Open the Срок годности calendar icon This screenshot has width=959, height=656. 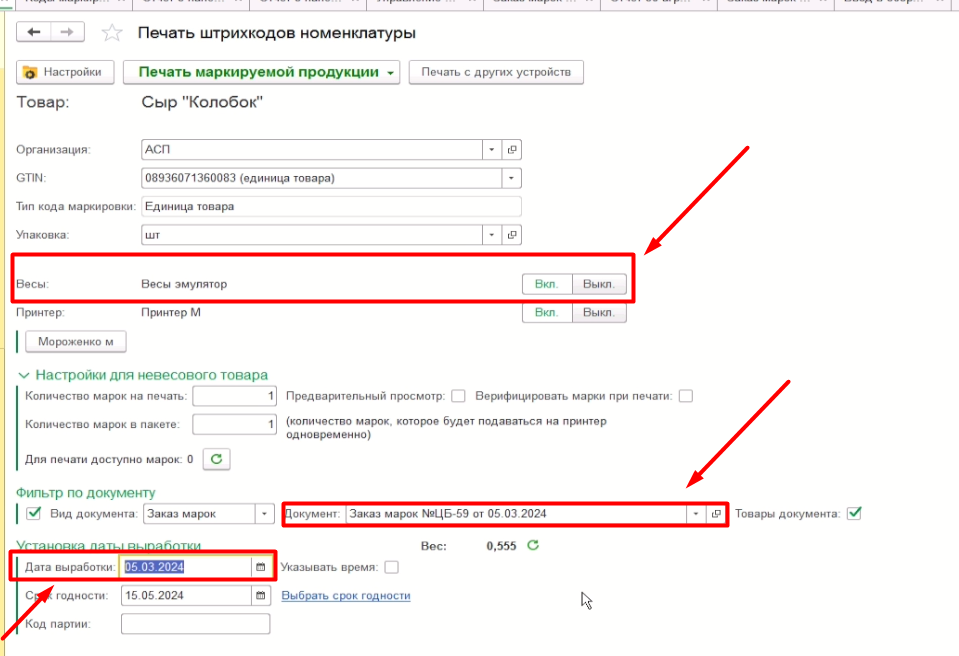point(261,595)
